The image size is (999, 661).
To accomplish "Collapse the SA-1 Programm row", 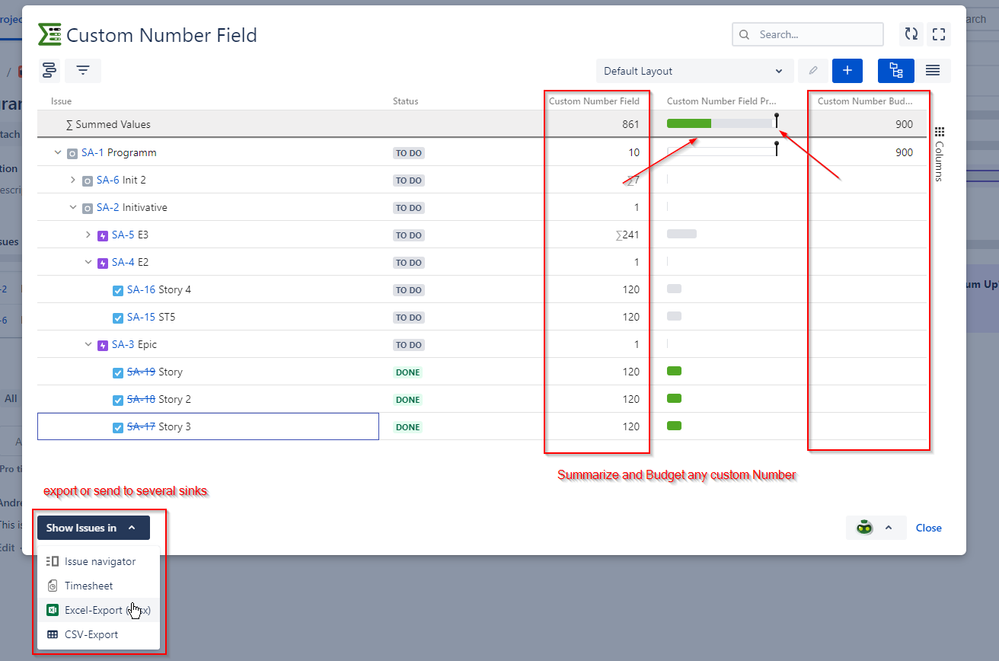I will coord(57,152).
